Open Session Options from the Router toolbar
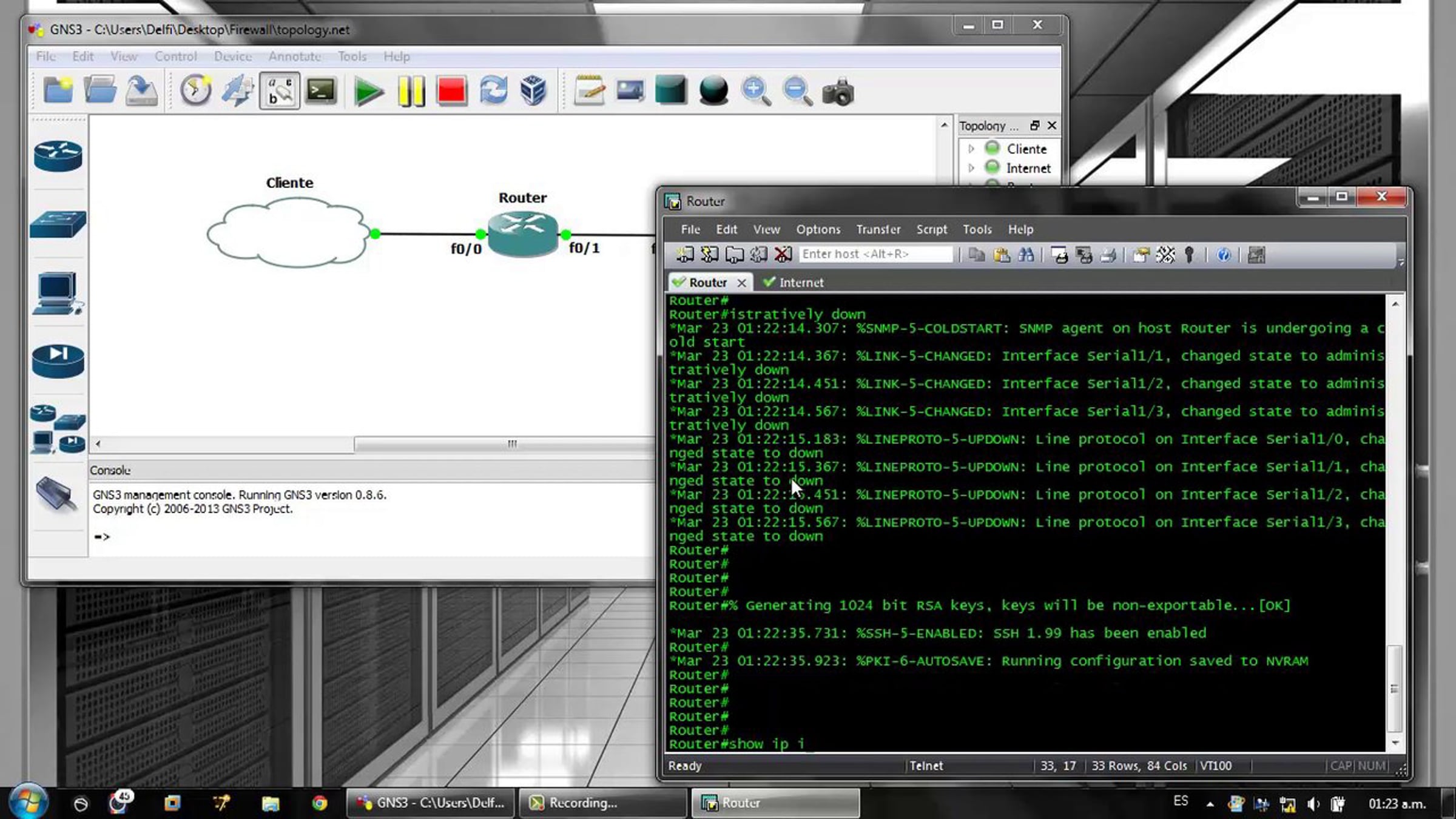The height and width of the screenshot is (819, 1456). coord(1141,255)
